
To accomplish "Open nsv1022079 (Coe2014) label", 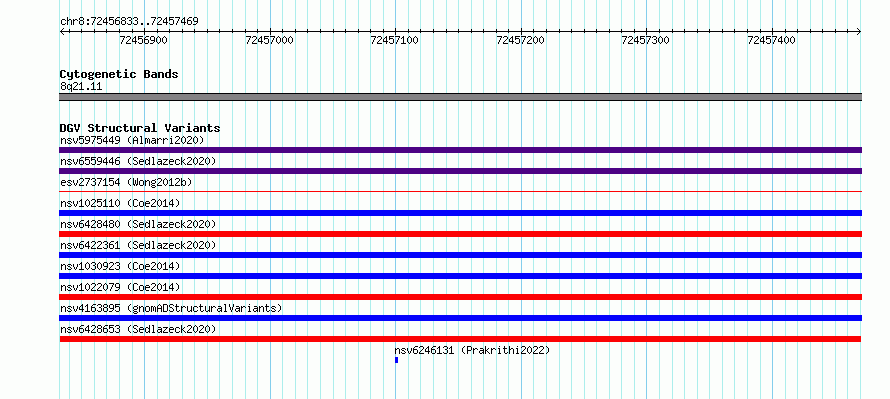I will (120, 287).
